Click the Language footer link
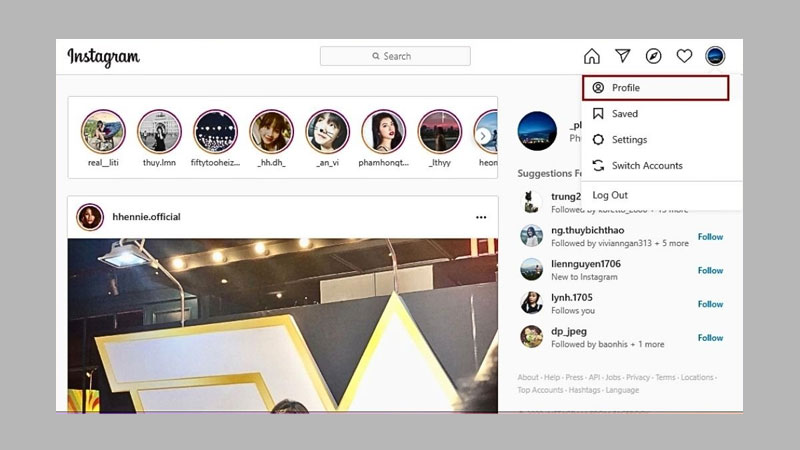The image size is (800, 450). coord(622,390)
